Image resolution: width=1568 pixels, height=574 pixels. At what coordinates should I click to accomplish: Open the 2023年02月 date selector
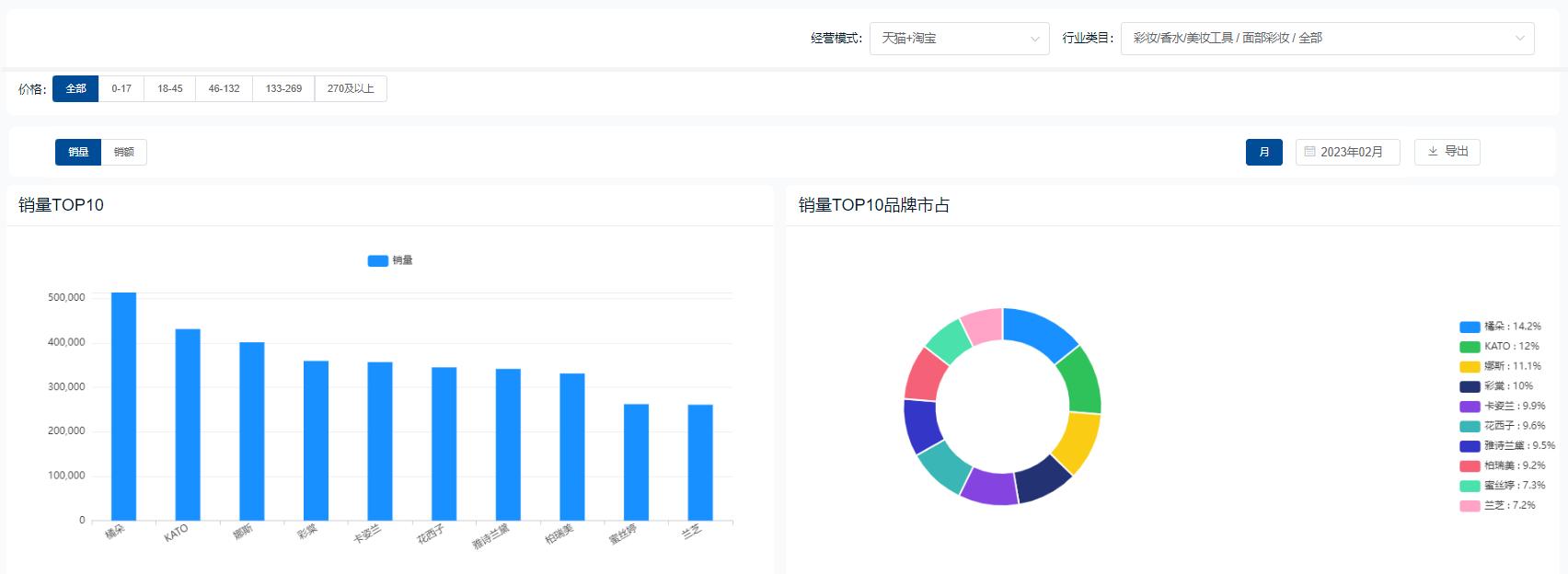coord(1351,152)
